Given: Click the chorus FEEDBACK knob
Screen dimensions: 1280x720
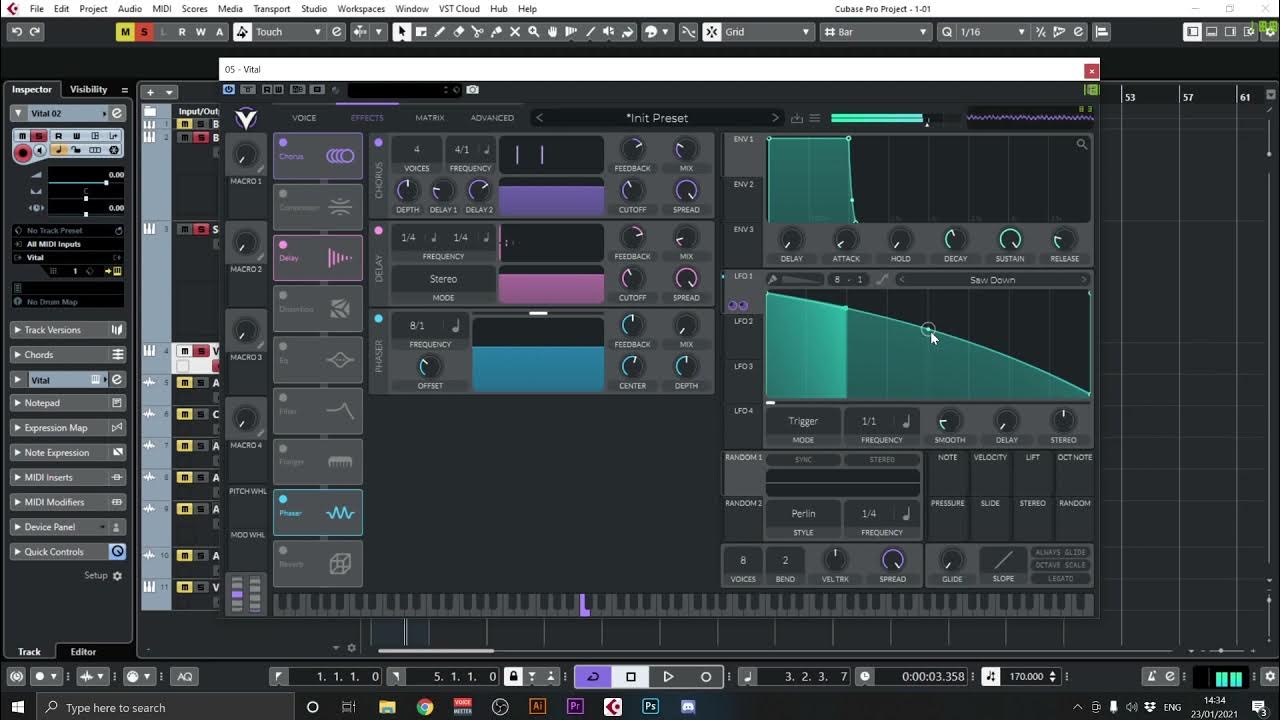Looking at the screenshot, I should 632,151.
